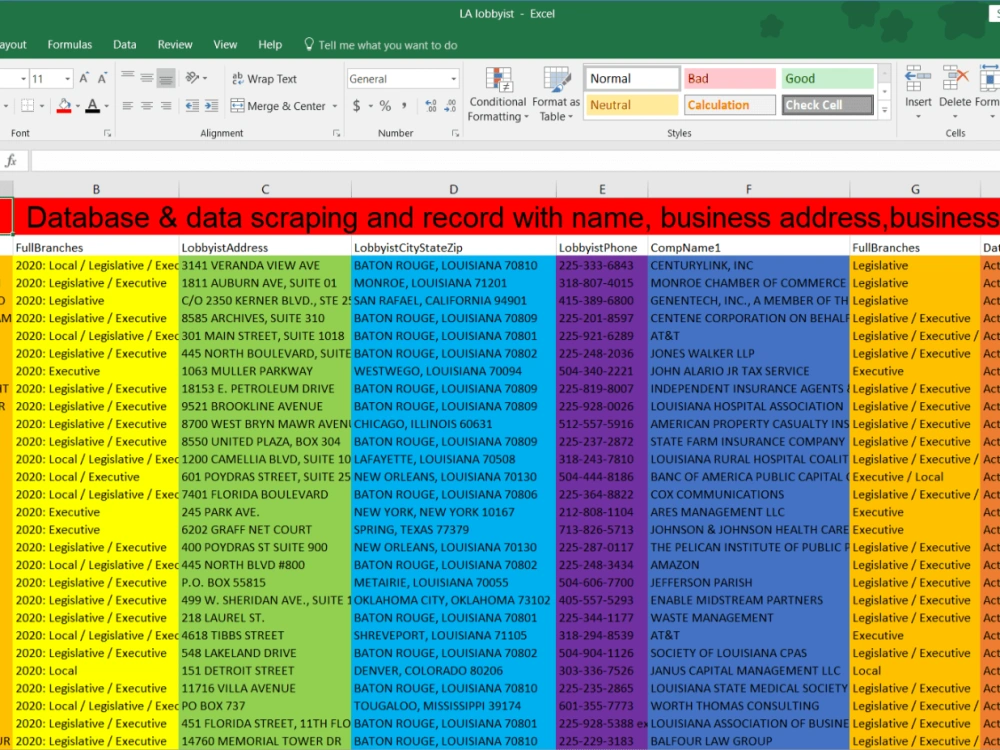Viewport: 1000px width, 750px height.
Task: Select cell with JONES WALKER LLP
Action: click(x=748, y=353)
